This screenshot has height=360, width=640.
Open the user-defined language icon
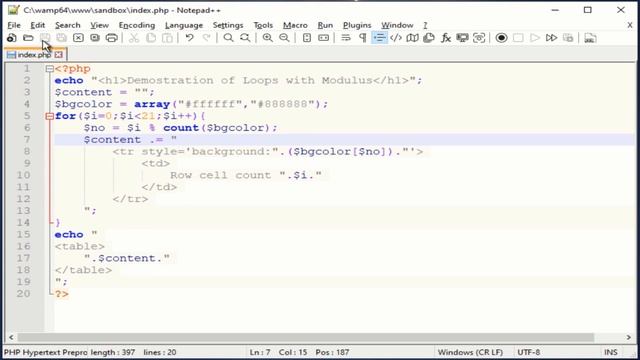(396, 38)
